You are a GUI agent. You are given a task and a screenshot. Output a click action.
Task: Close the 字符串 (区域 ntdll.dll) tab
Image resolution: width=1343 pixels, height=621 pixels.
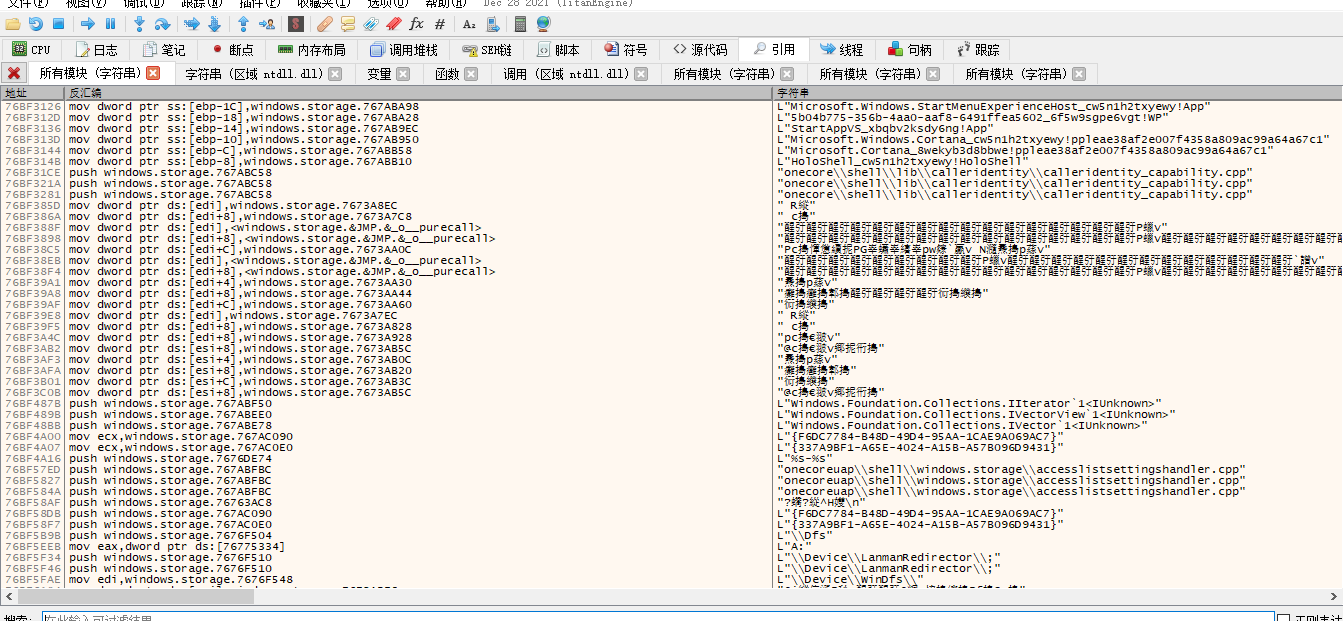[335, 74]
